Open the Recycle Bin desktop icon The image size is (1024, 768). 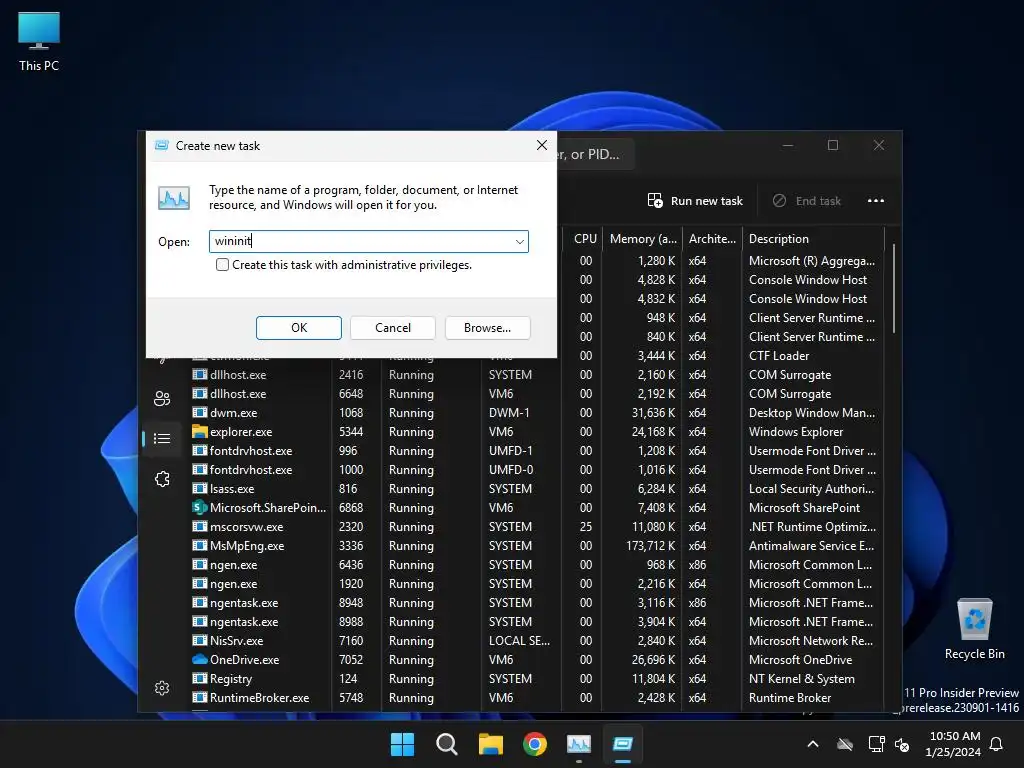click(x=974, y=629)
